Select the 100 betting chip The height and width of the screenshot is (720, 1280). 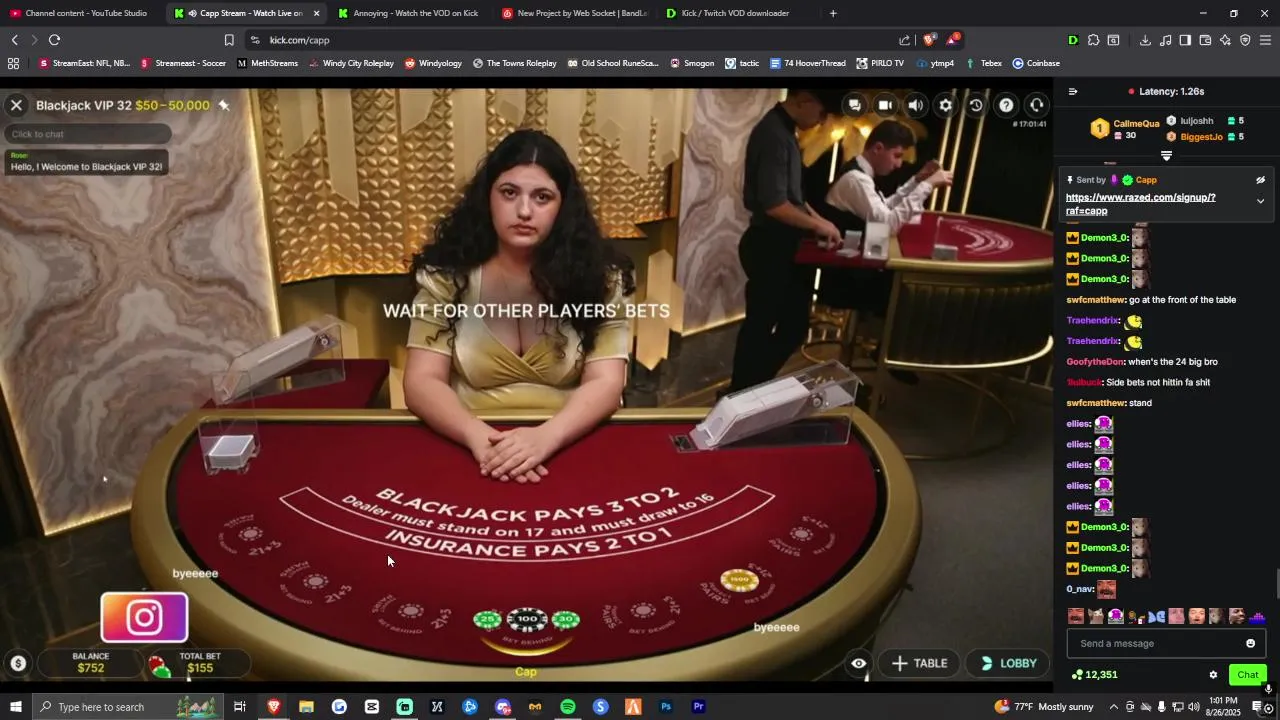(527, 620)
